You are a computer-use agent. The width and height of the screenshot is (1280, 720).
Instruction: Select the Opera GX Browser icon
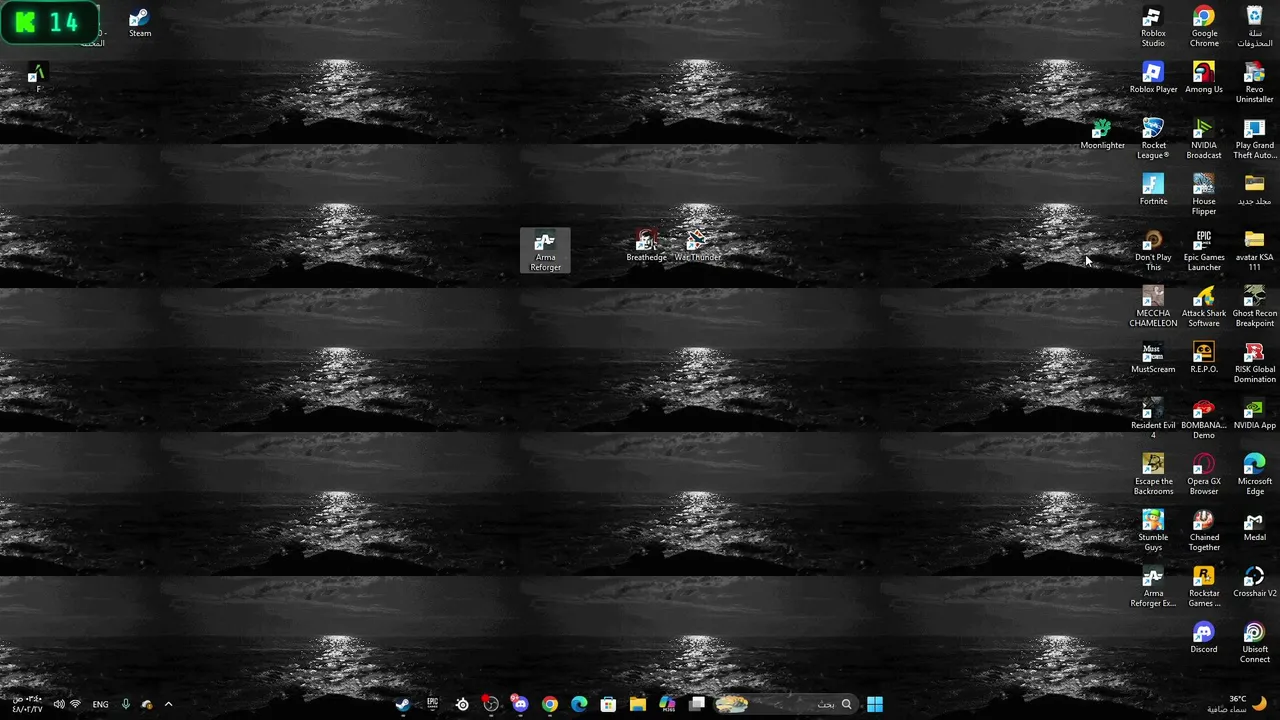[x=1204, y=476]
